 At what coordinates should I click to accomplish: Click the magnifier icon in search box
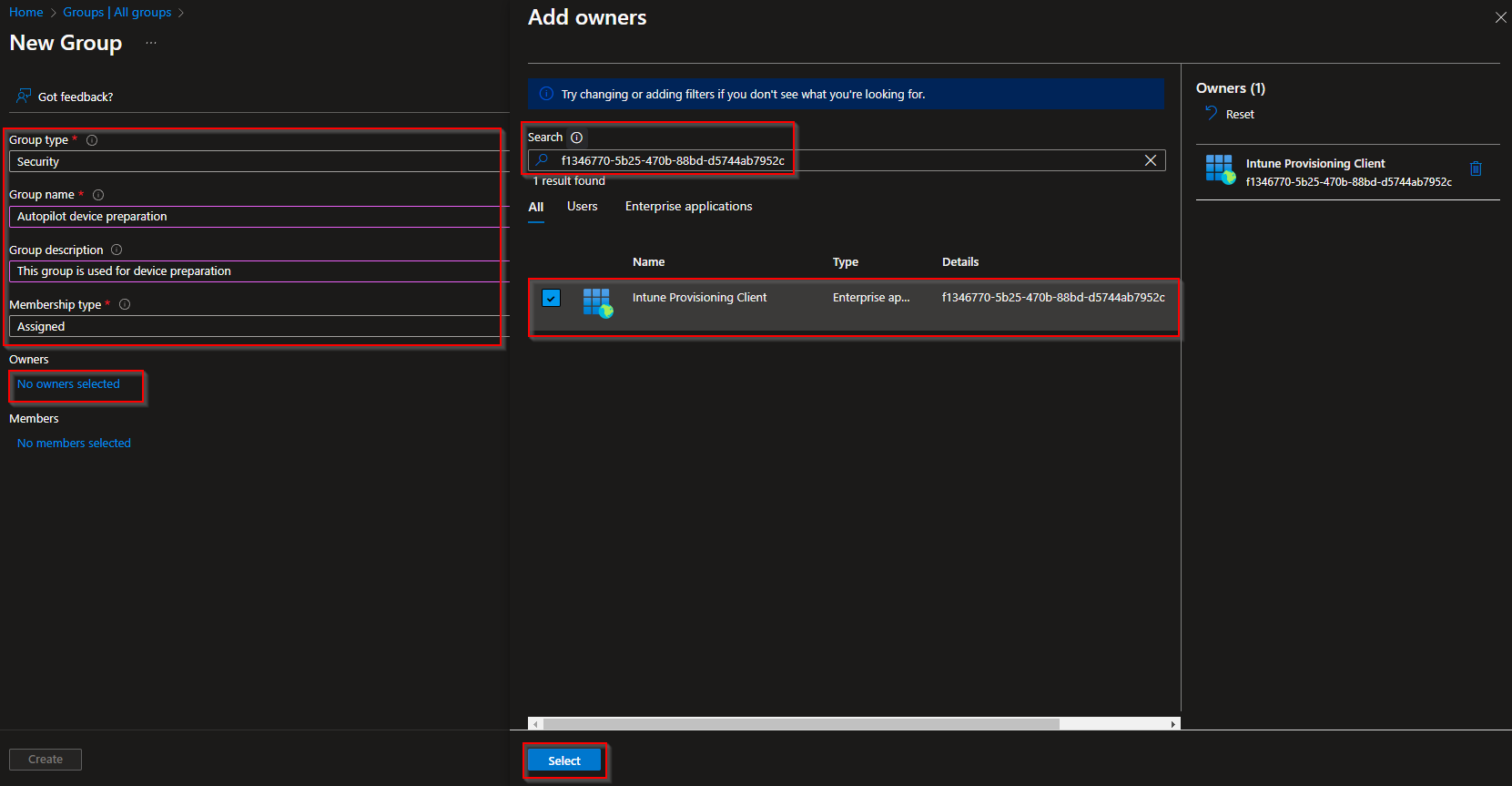(543, 160)
